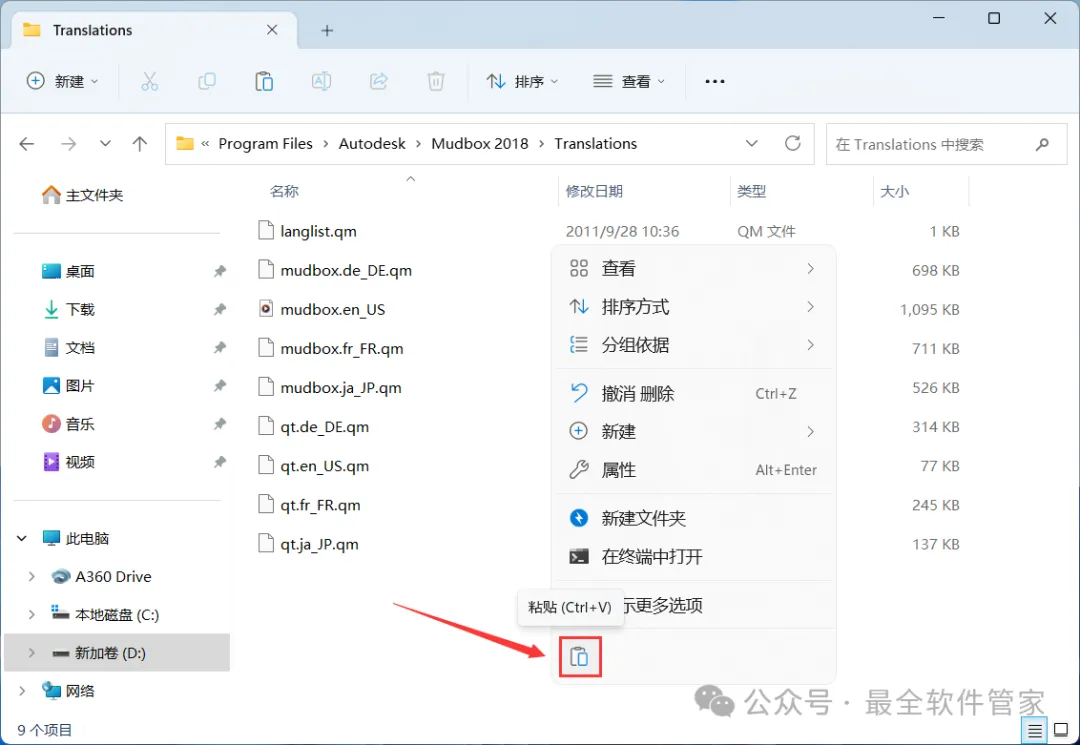Viewport: 1080px width, 745px height.
Task: Switch to details view icon in status bar
Action: click(x=1035, y=730)
